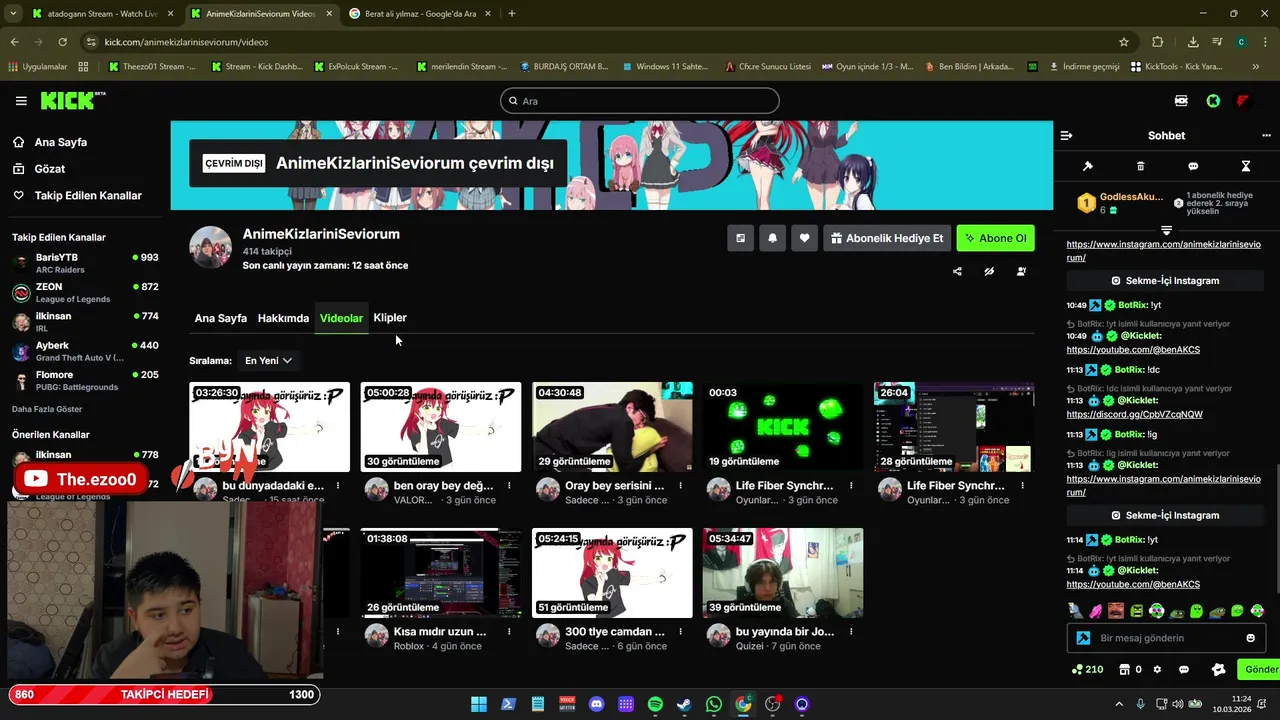Click the Ara search field
This screenshot has height=720, width=1280.
click(x=640, y=101)
